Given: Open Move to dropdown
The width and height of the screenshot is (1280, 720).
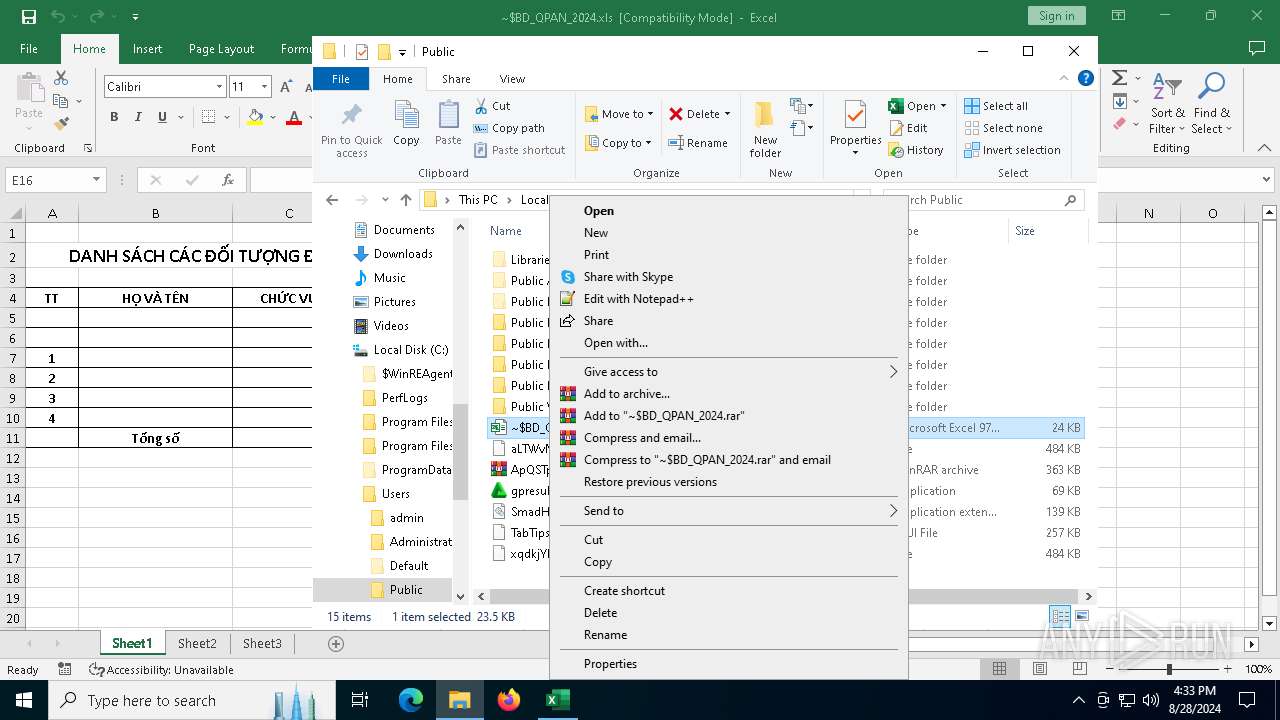Looking at the screenshot, I should coord(618,114).
